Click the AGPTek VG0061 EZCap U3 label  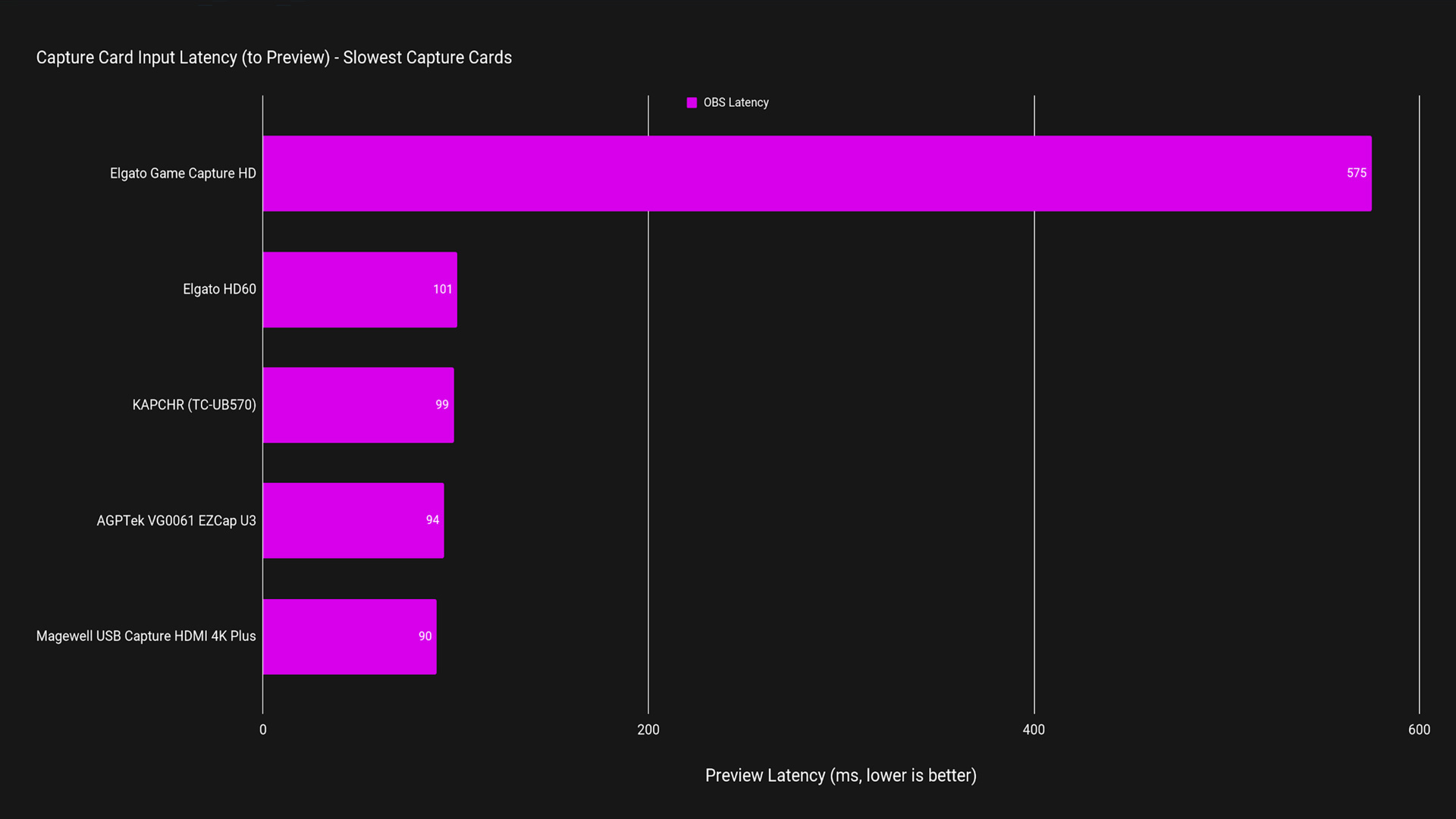(176, 521)
